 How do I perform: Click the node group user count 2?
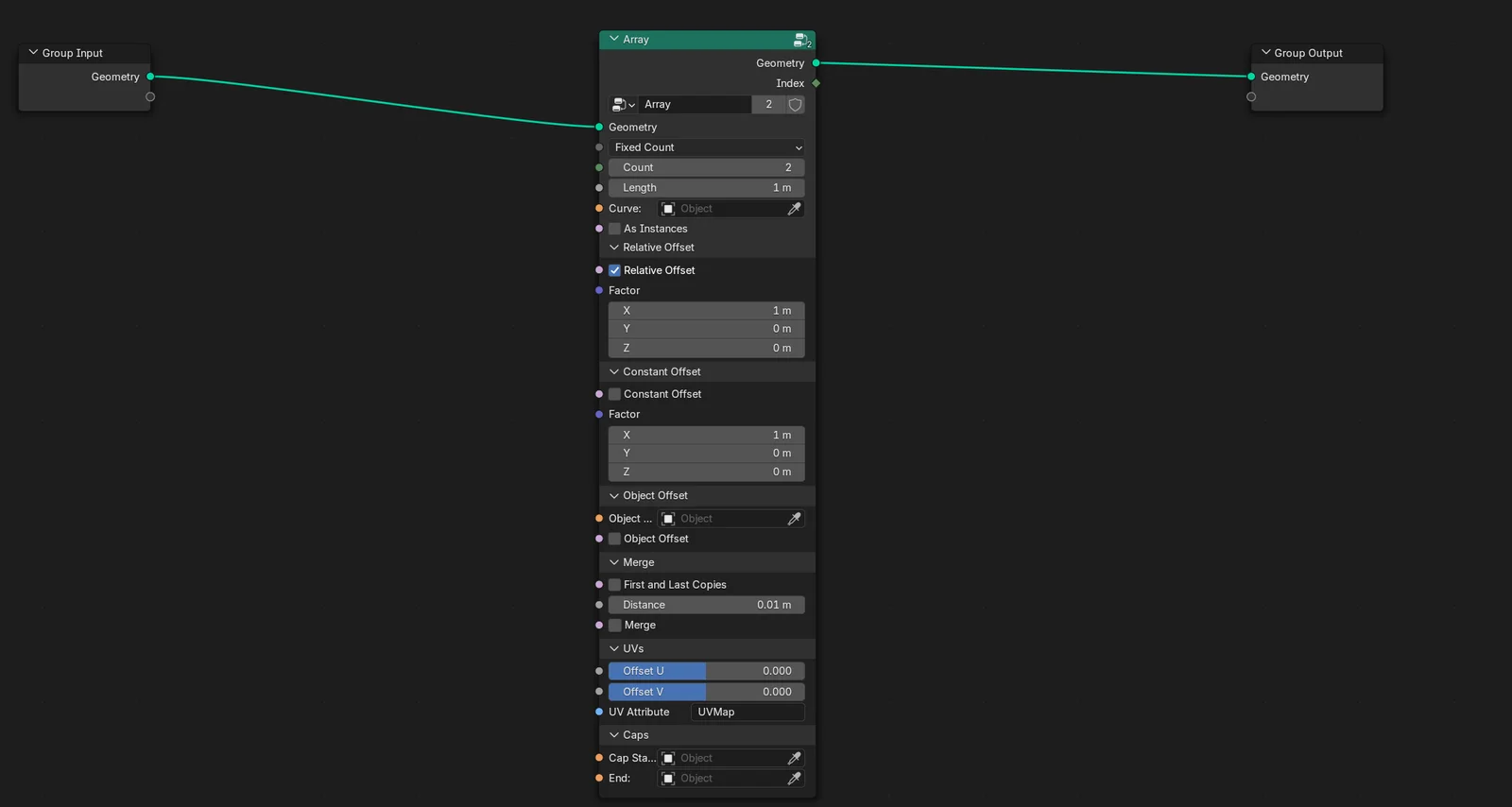coord(768,105)
